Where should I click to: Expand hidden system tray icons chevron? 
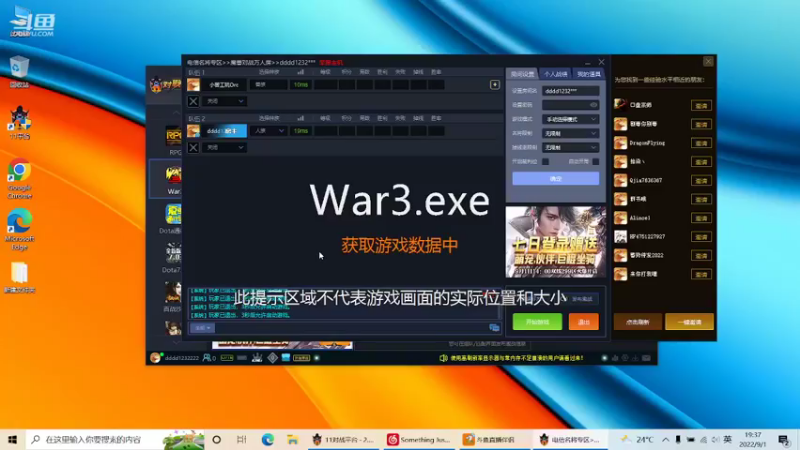point(665,439)
